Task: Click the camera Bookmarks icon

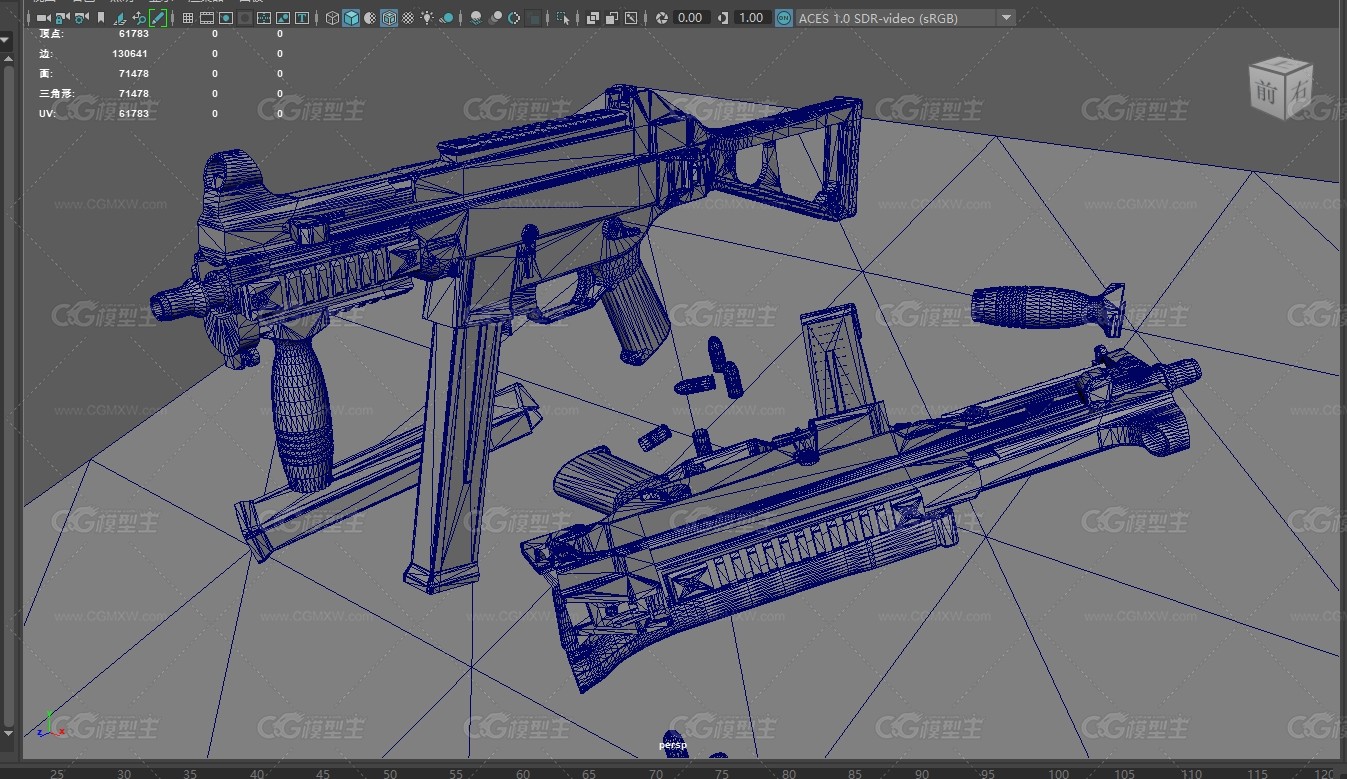Action: [101, 18]
